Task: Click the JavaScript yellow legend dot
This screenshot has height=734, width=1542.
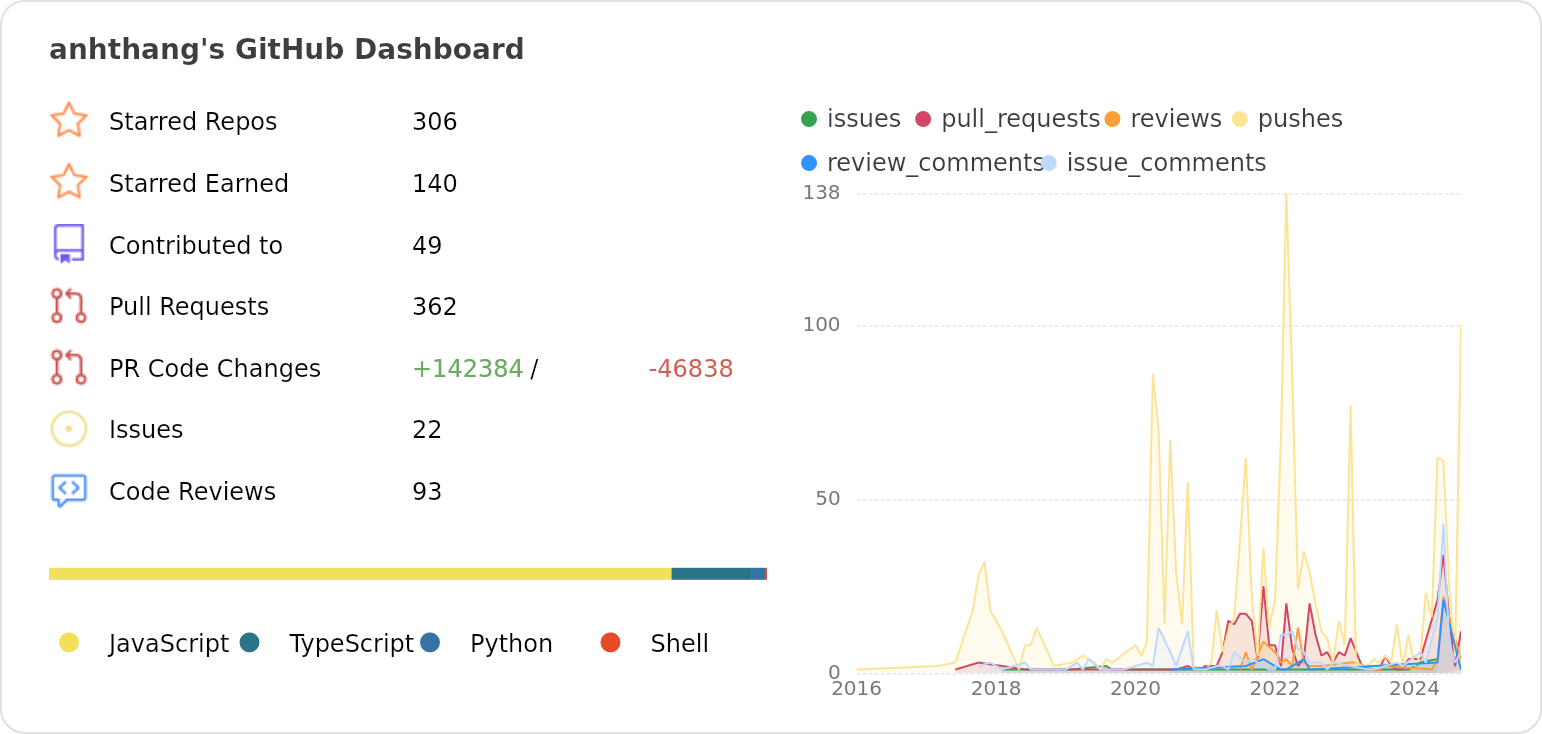Action: [69, 642]
